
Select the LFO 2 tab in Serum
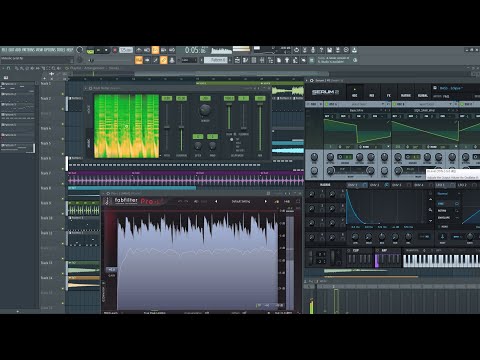(x=462, y=185)
